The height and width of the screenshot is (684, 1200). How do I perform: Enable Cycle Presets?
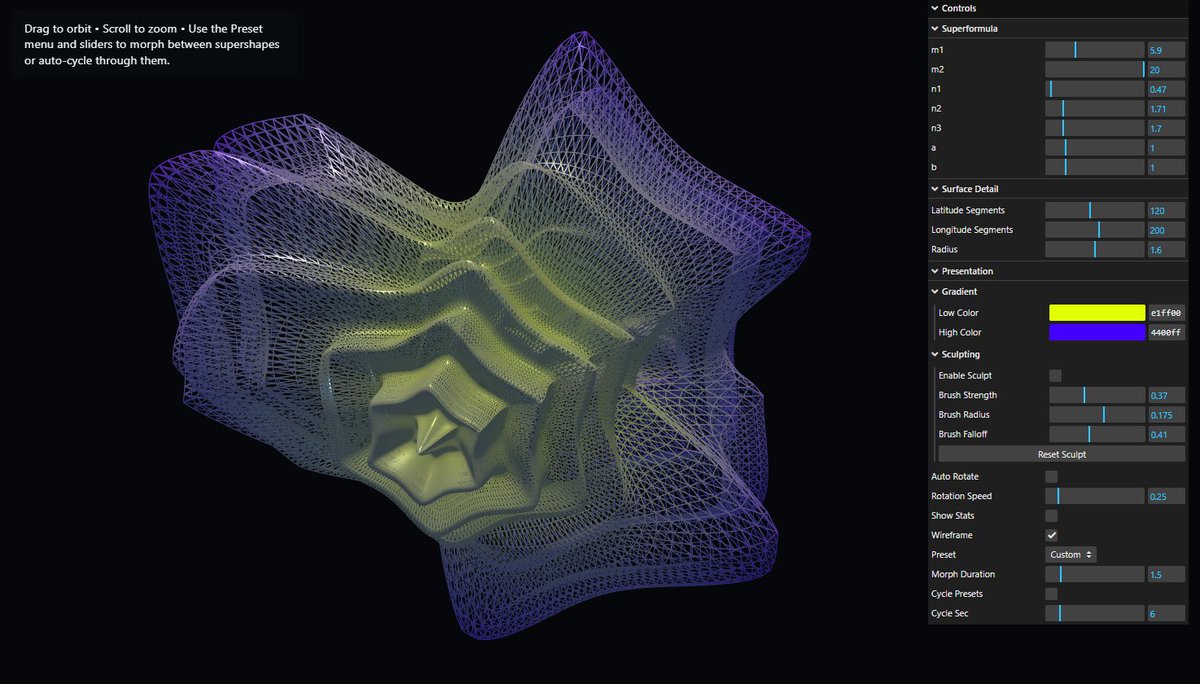(x=1051, y=593)
